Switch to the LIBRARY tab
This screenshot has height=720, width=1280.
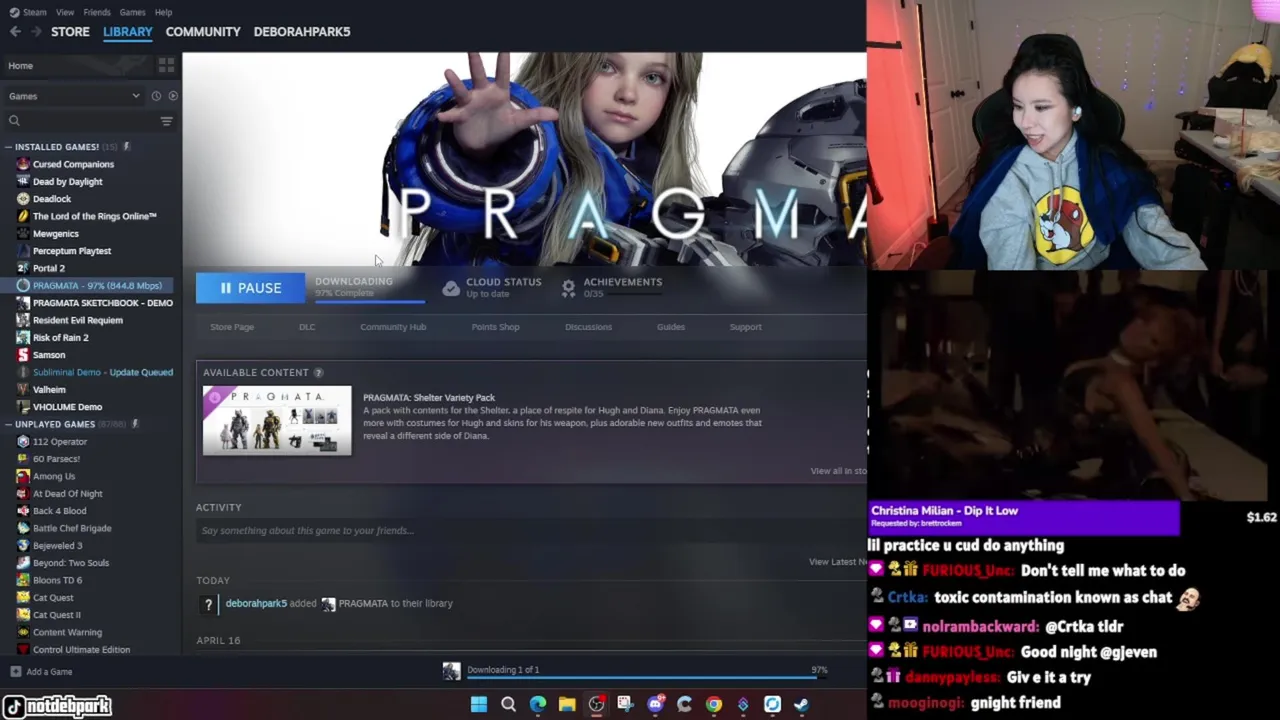[x=128, y=32]
